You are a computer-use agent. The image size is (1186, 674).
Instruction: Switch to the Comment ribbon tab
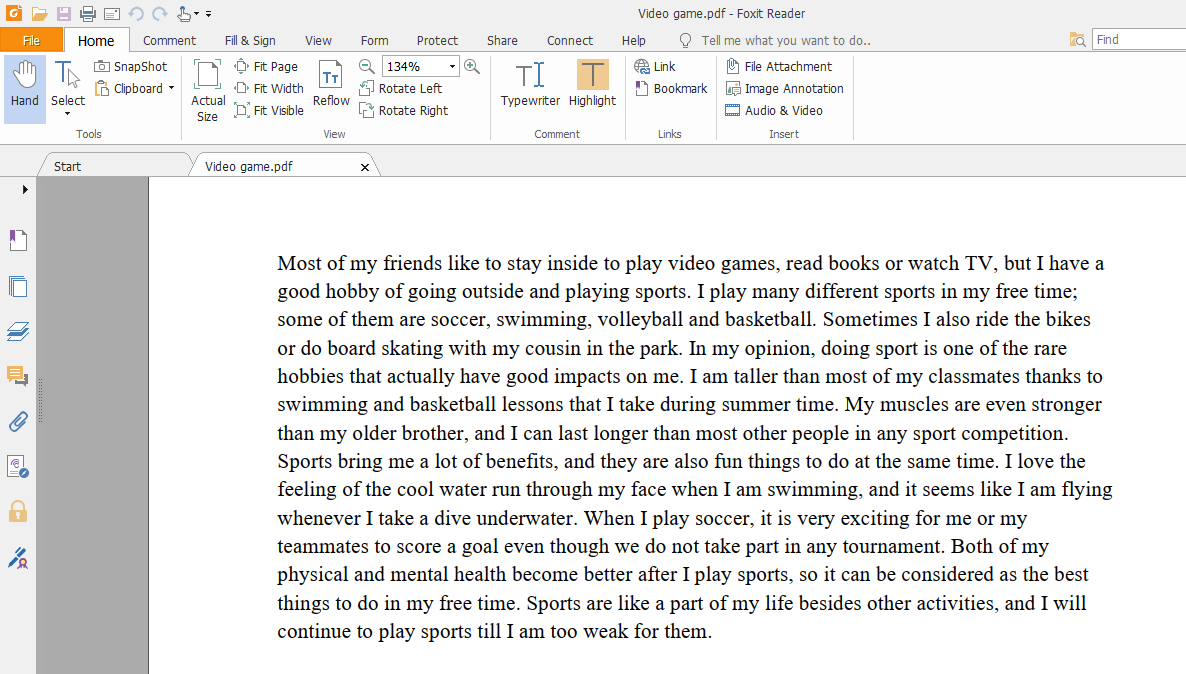coord(169,41)
